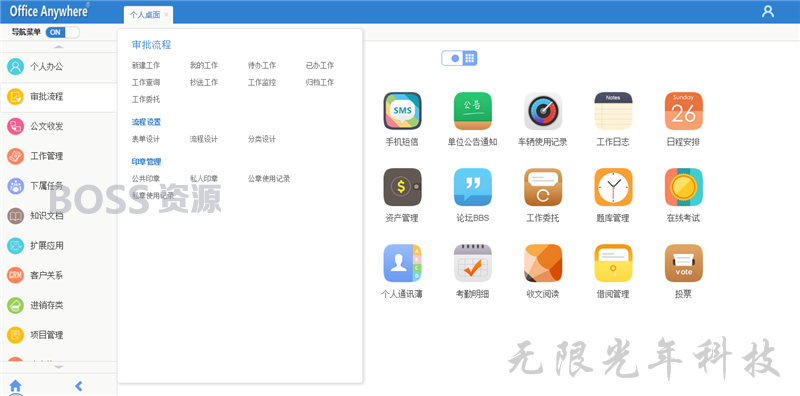Click the home icon at sidebar bottom
The width and height of the screenshot is (800, 396).
[x=16, y=386]
